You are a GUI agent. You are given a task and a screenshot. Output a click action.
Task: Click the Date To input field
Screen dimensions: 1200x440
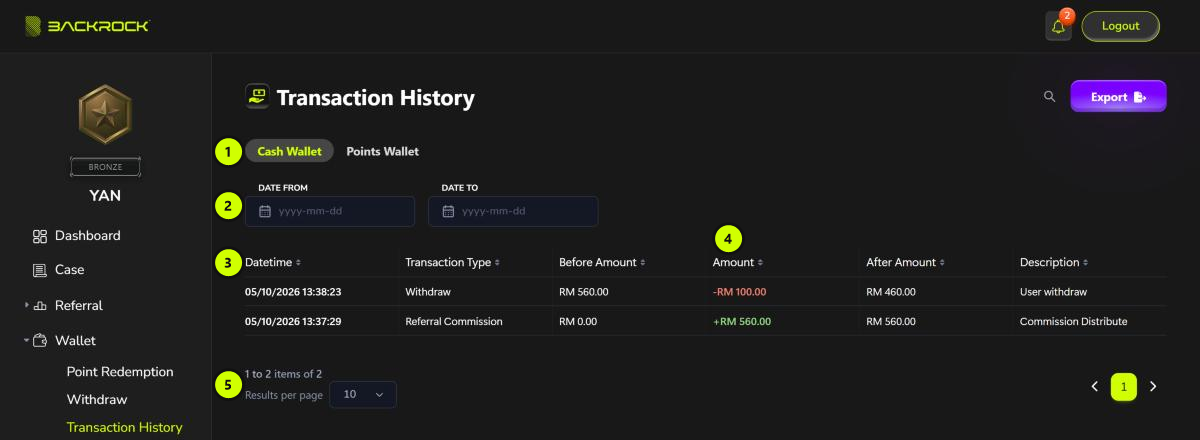pyautogui.click(x=513, y=211)
